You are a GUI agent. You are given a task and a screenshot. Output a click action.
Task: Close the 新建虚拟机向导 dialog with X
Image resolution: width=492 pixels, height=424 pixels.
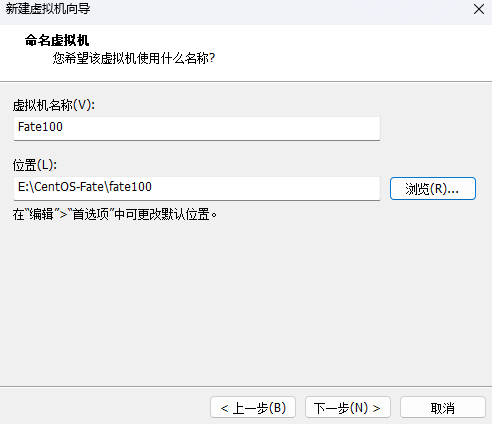click(479, 9)
